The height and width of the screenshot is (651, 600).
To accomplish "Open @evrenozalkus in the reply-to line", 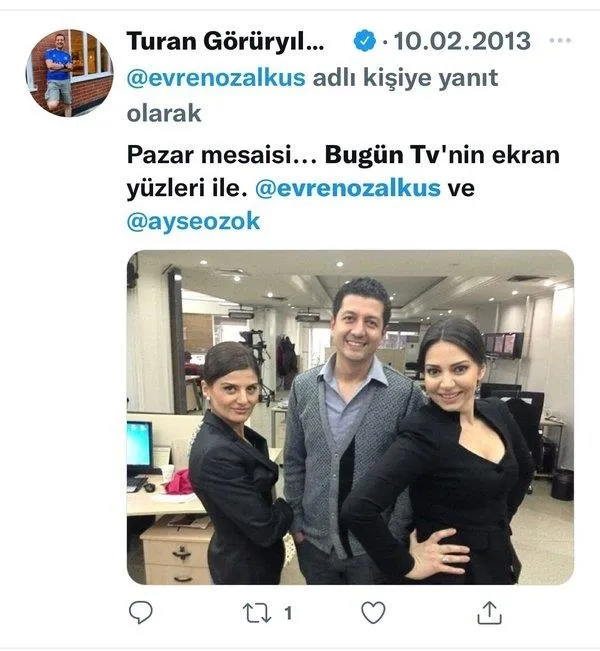I will pos(216,78).
